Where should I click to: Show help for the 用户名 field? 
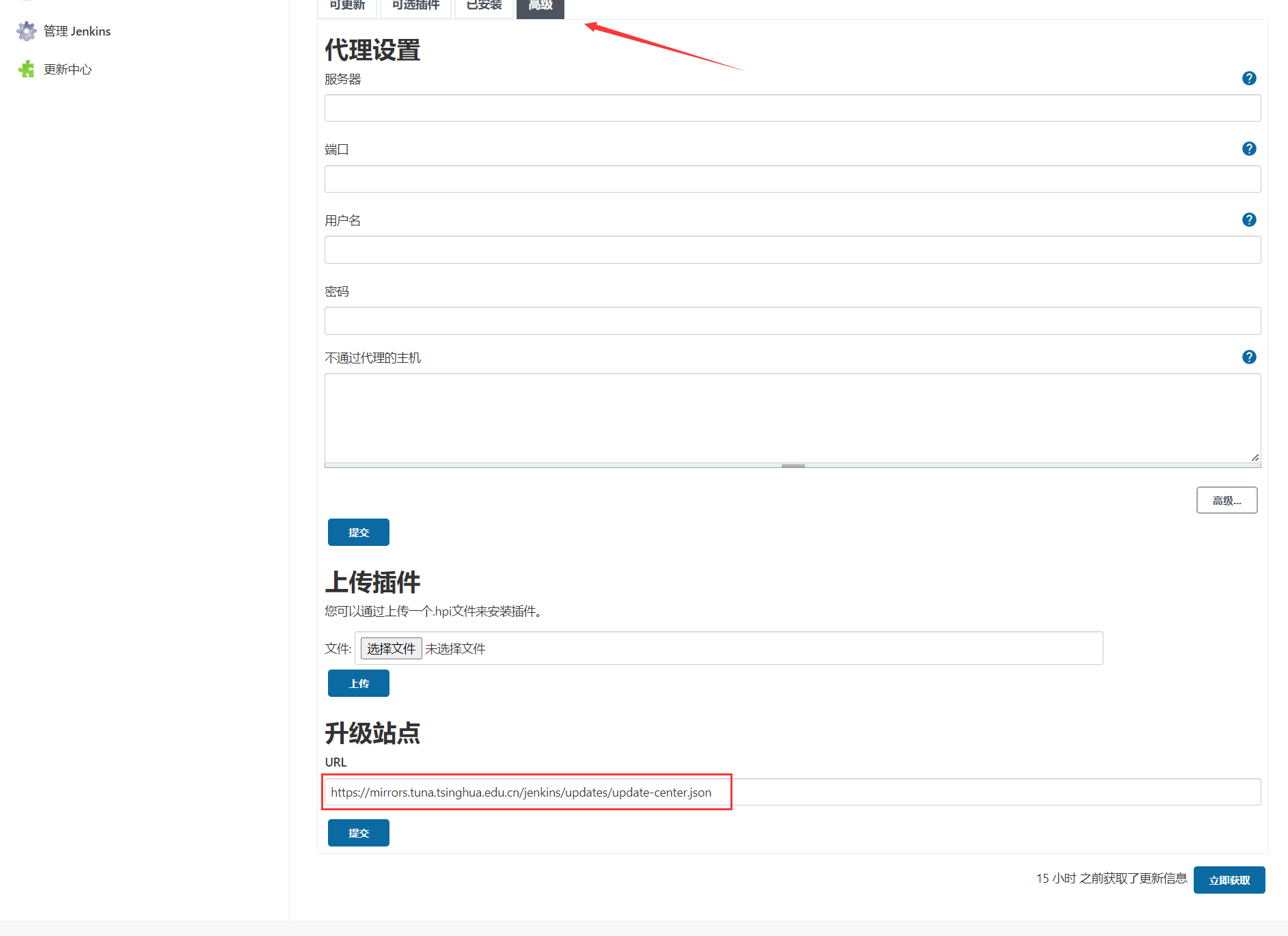pyautogui.click(x=1248, y=220)
